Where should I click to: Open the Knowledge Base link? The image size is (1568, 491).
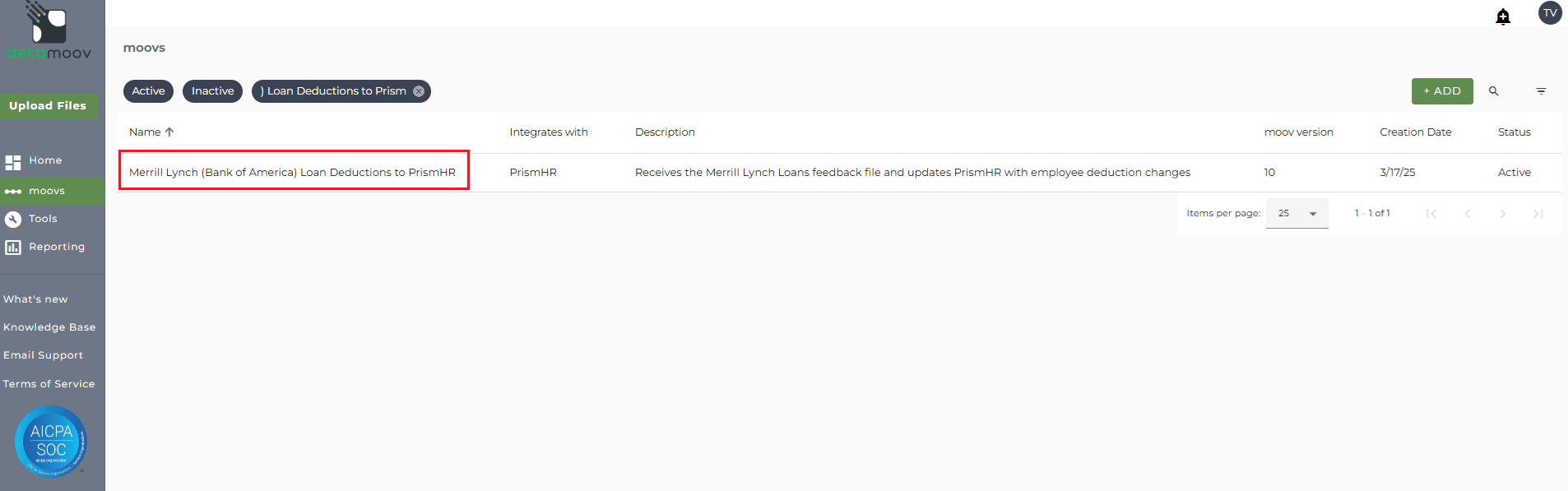(x=49, y=327)
